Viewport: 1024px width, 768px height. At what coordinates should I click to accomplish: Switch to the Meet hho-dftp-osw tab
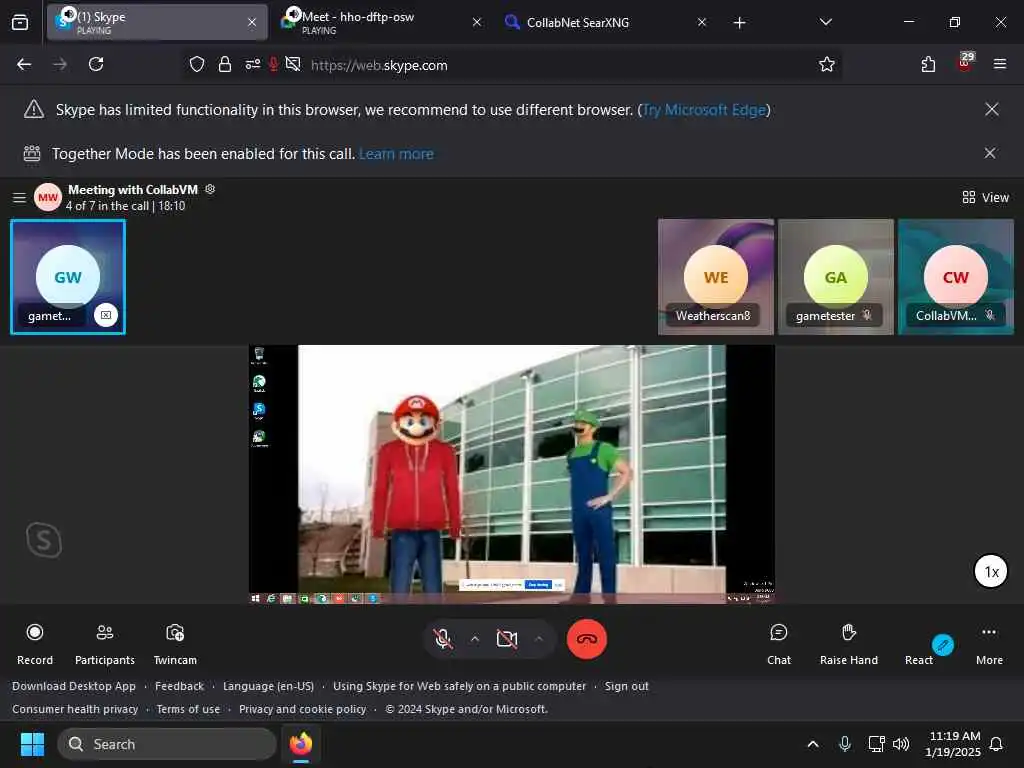click(x=382, y=22)
